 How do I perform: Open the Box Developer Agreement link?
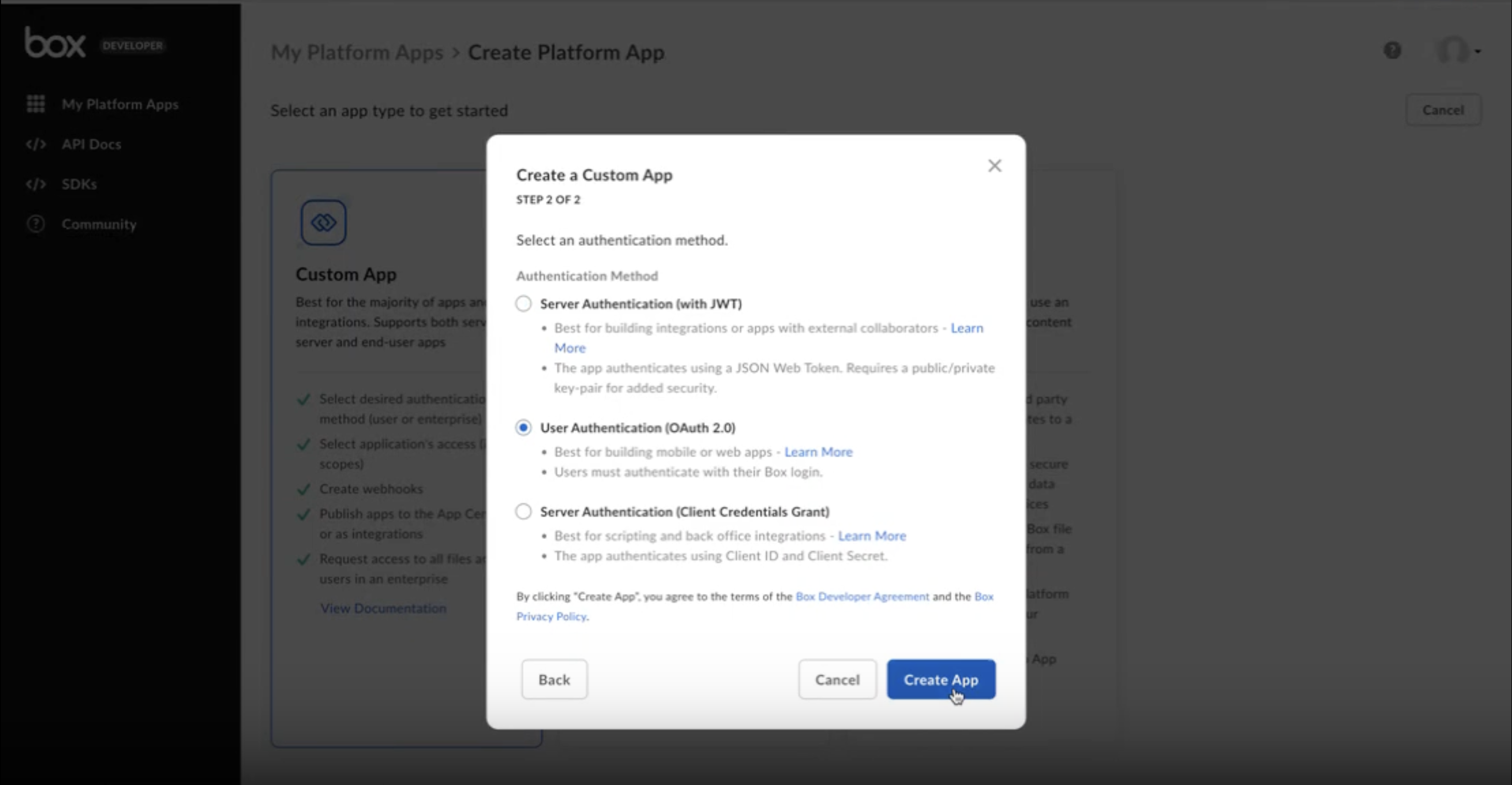point(862,597)
